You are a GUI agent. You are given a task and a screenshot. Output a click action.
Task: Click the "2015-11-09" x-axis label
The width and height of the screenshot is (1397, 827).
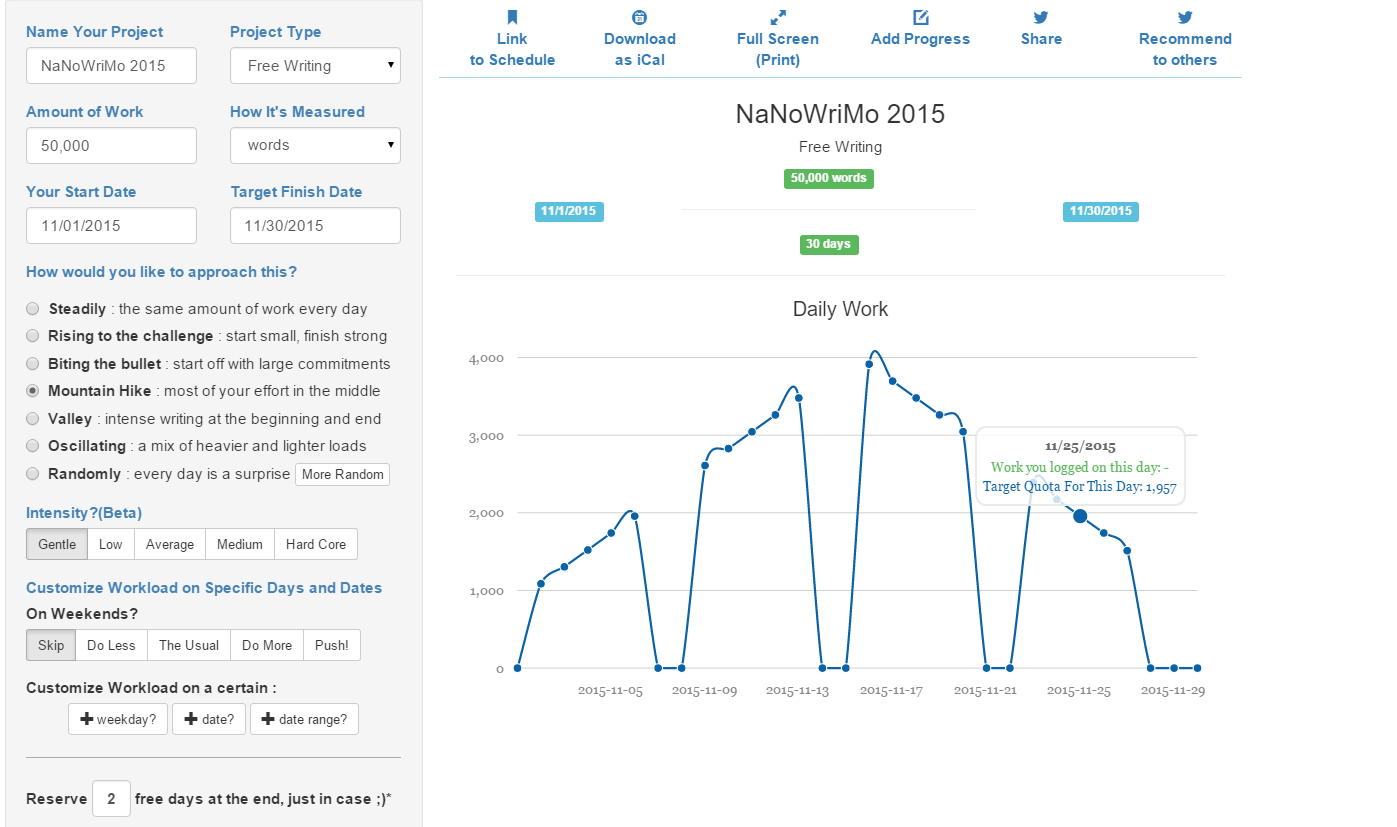(x=704, y=690)
